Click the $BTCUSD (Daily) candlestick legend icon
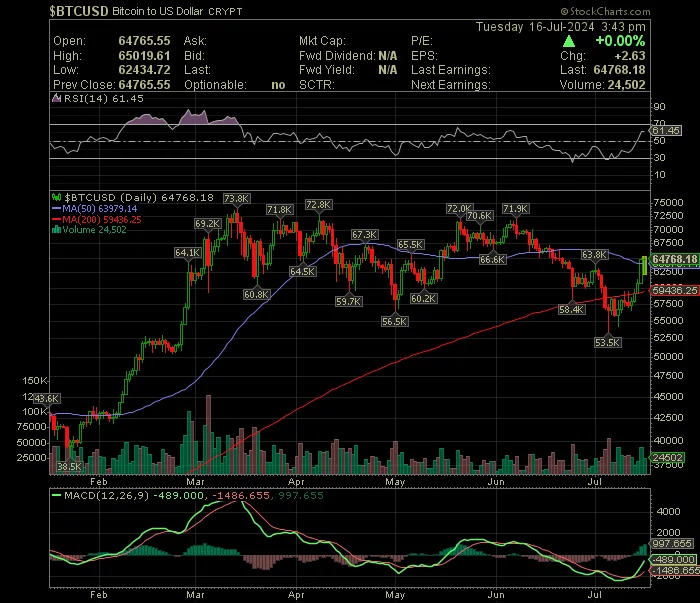Image resolution: width=700 pixels, height=603 pixels. [57, 197]
